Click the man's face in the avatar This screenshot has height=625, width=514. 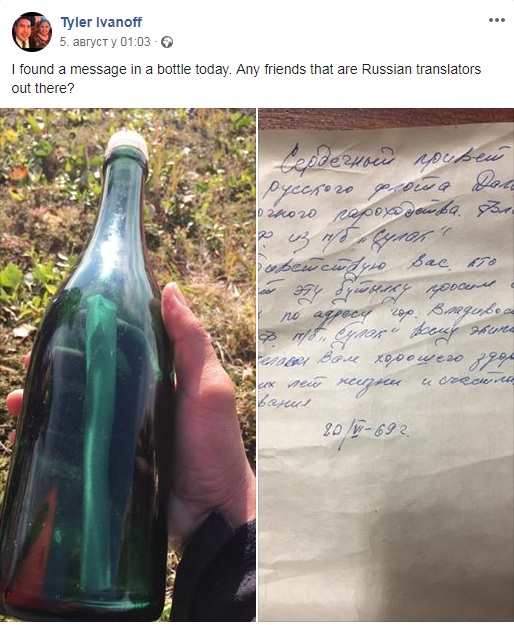click(21, 32)
